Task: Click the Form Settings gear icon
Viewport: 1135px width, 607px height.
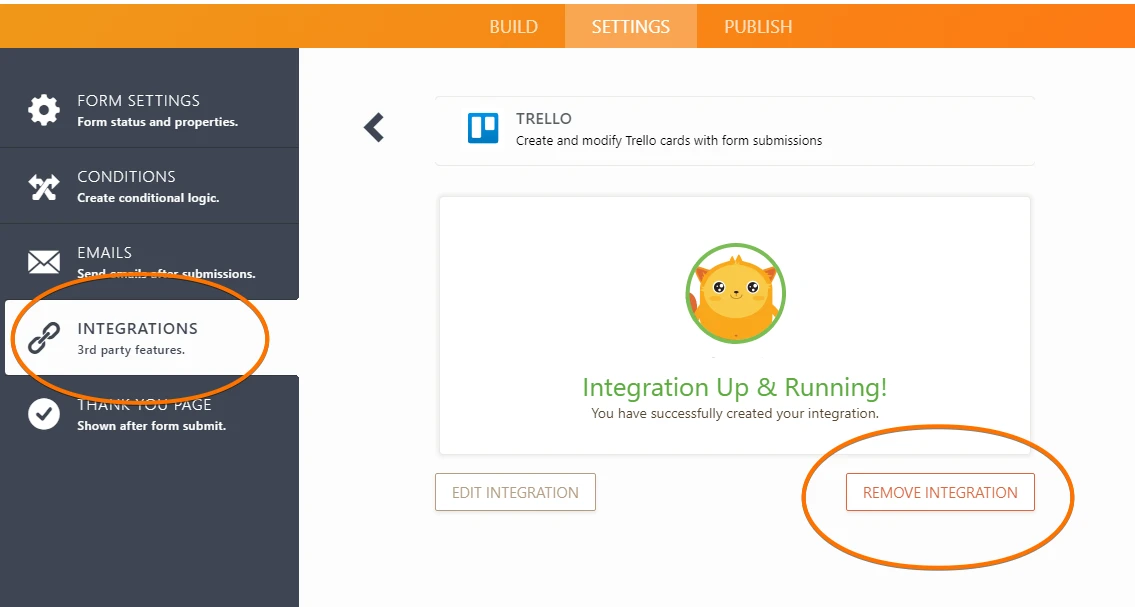Action: coord(44,110)
